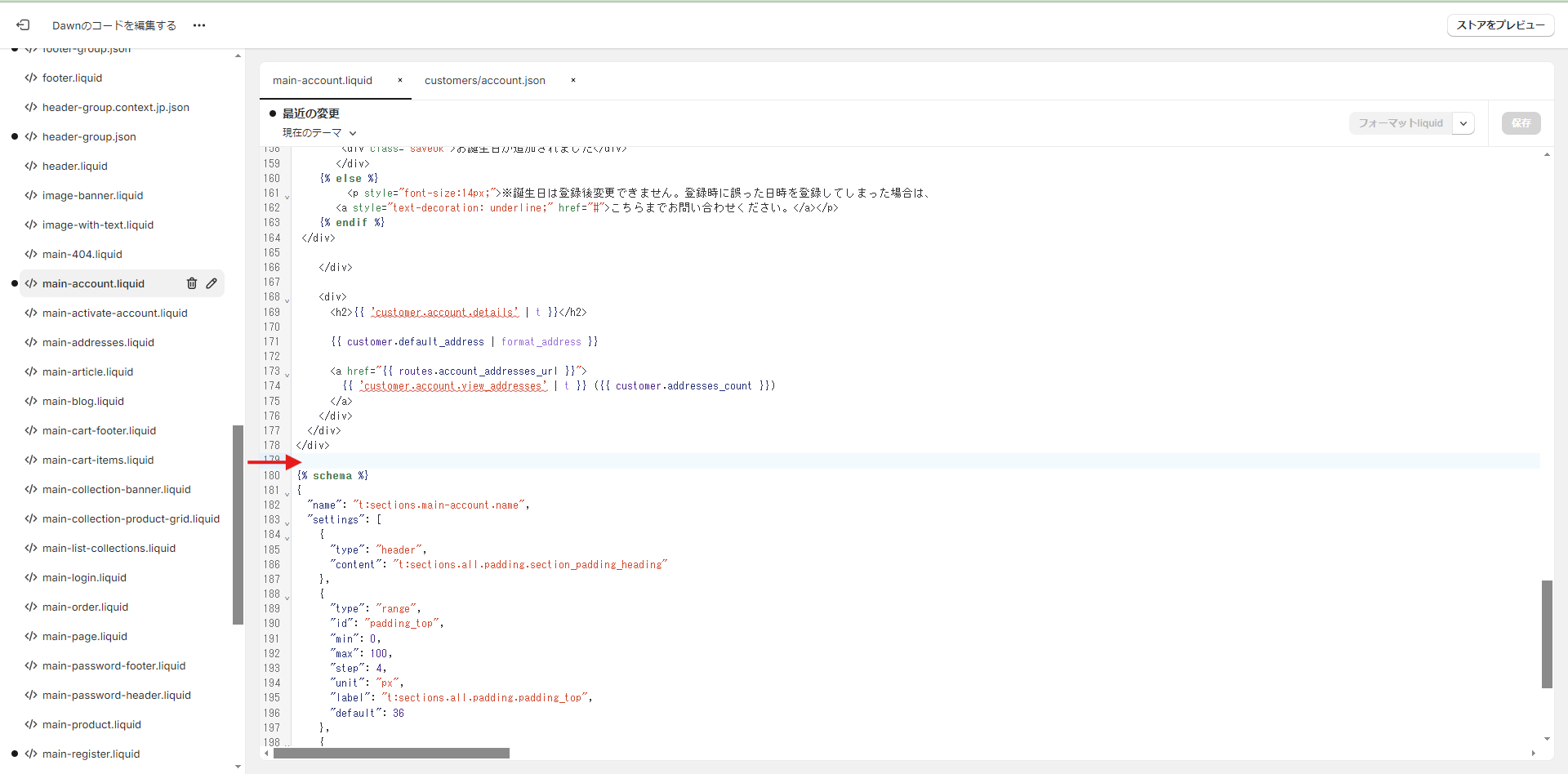The height and width of the screenshot is (774, 1568).
Task: Click editor scroll right arrow
Action: [x=1533, y=753]
